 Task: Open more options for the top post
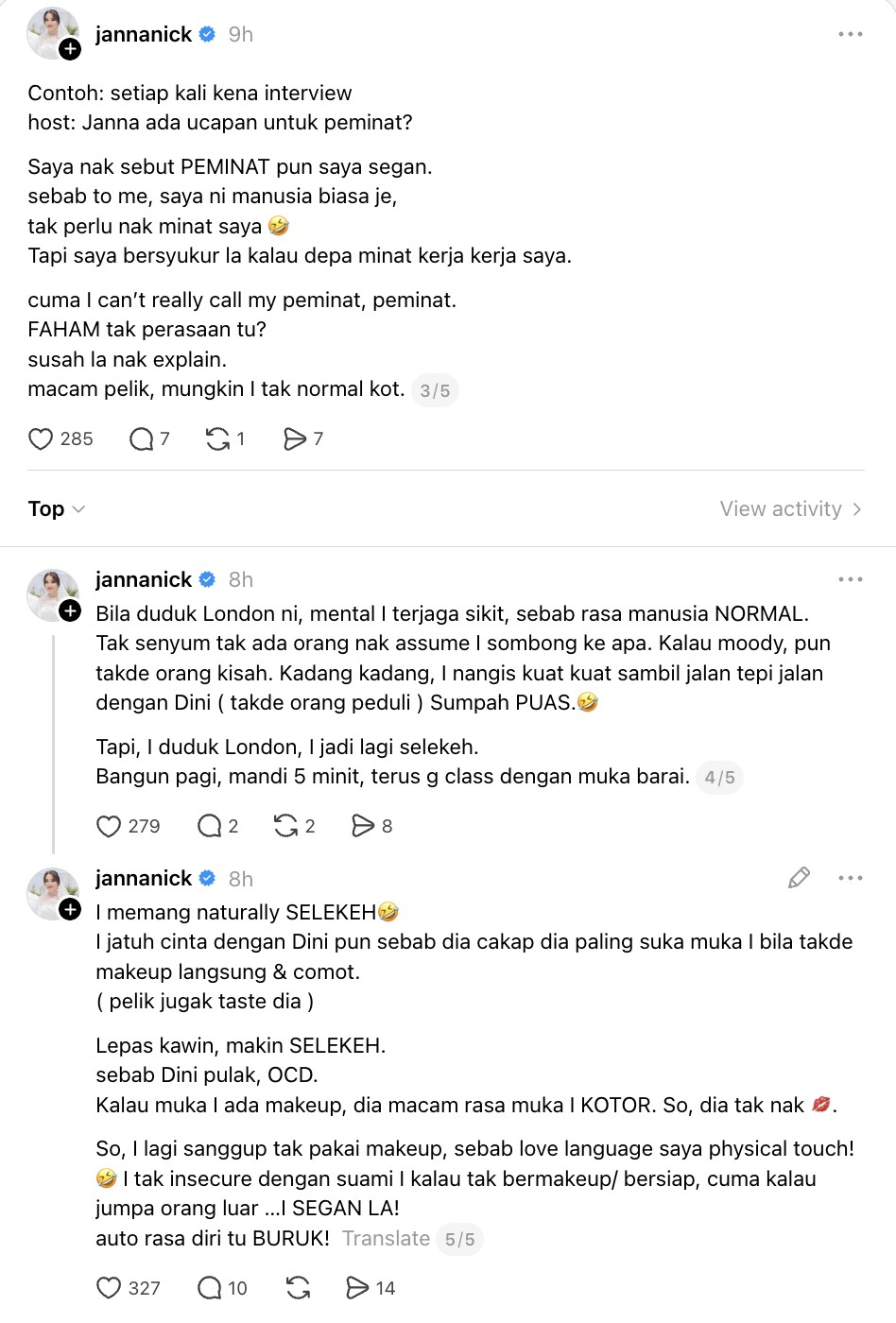851,34
